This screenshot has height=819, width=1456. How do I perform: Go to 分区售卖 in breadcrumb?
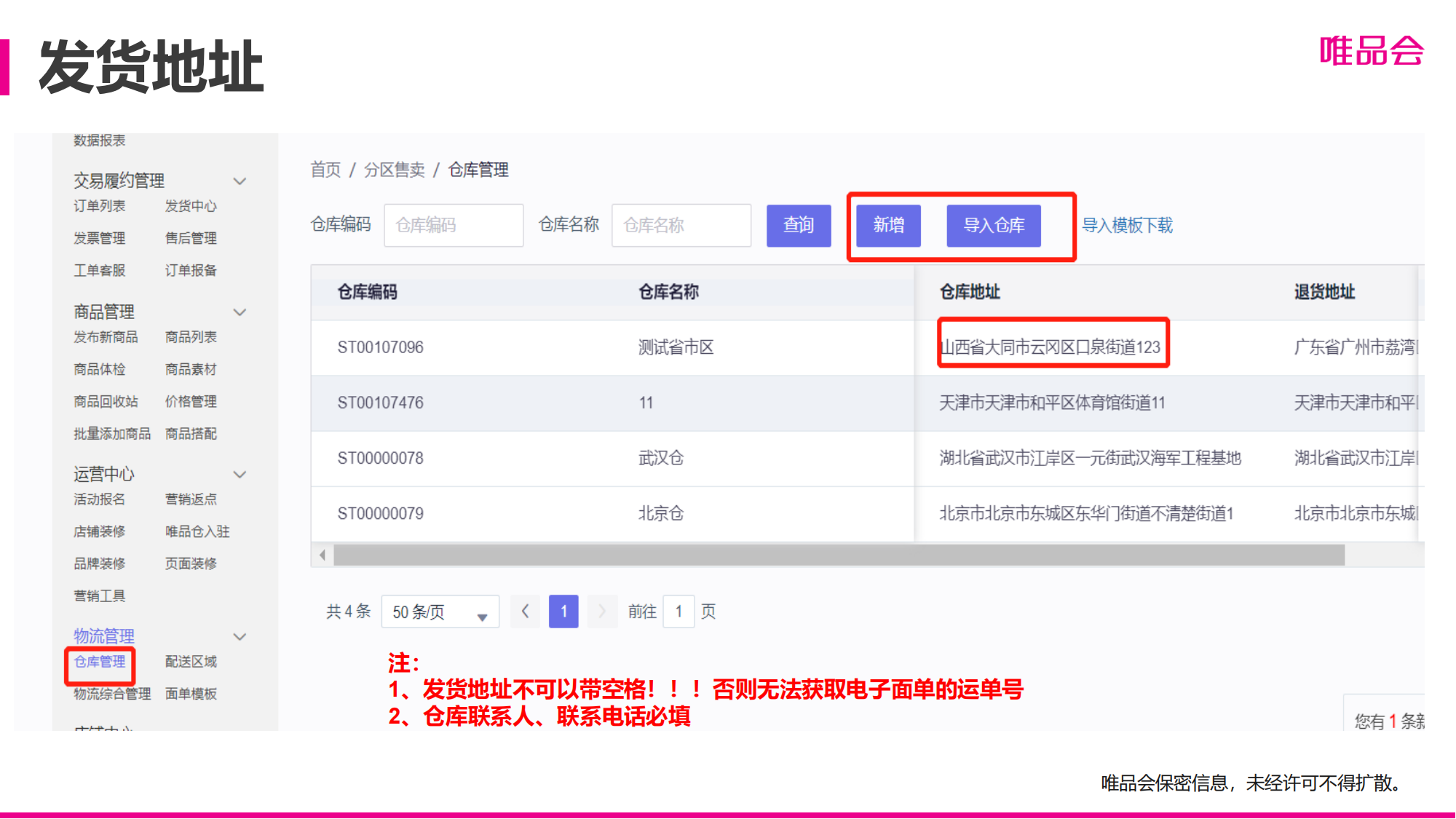(x=395, y=170)
